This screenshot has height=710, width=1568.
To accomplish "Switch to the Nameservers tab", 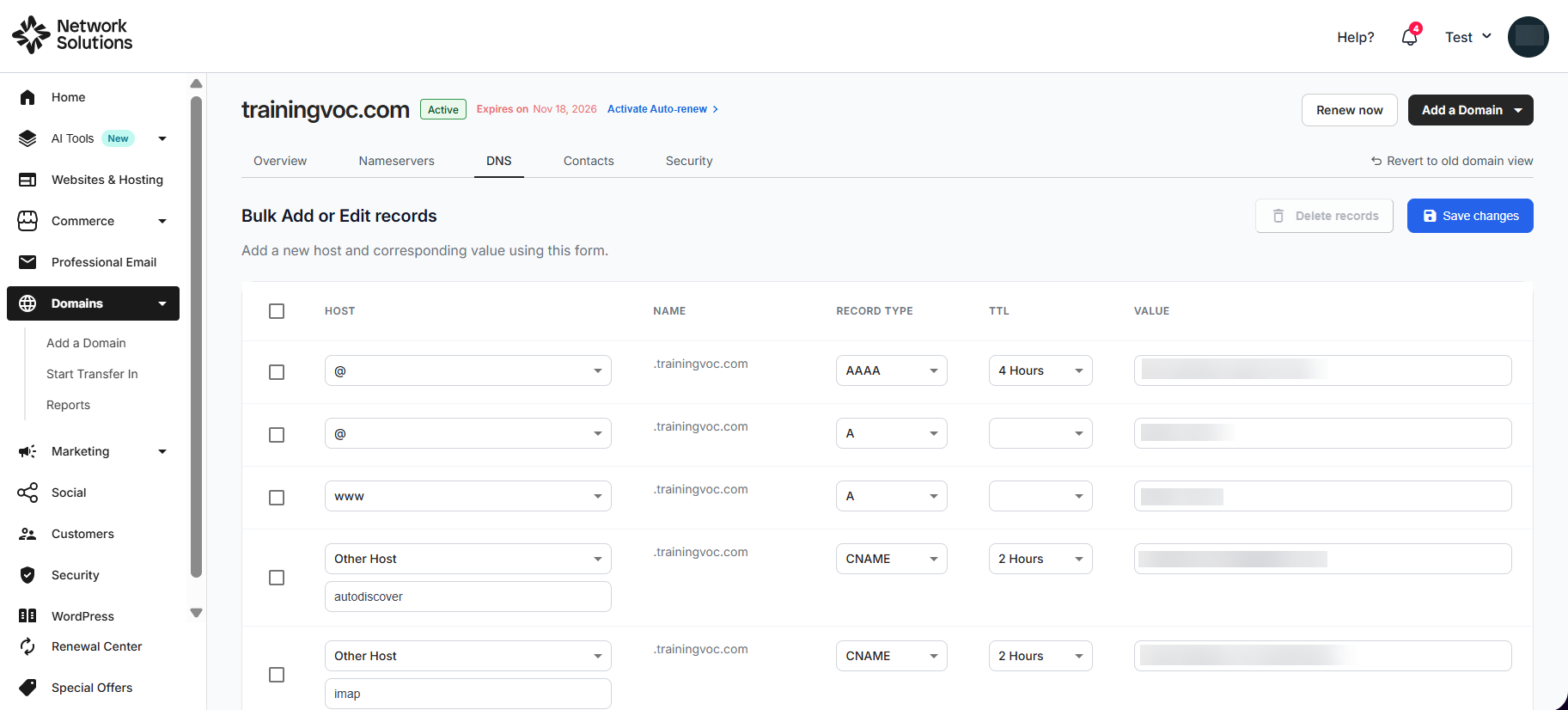I will pyautogui.click(x=397, y=161).
